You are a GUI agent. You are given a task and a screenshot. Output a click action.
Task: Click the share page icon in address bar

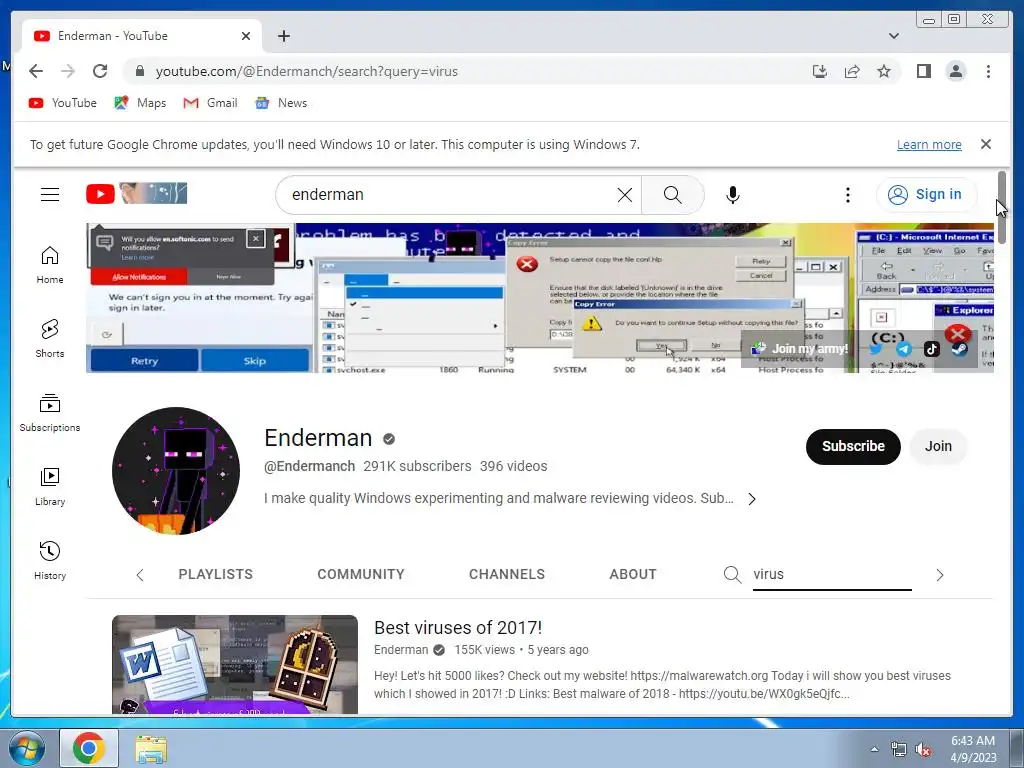pos(852,71)
